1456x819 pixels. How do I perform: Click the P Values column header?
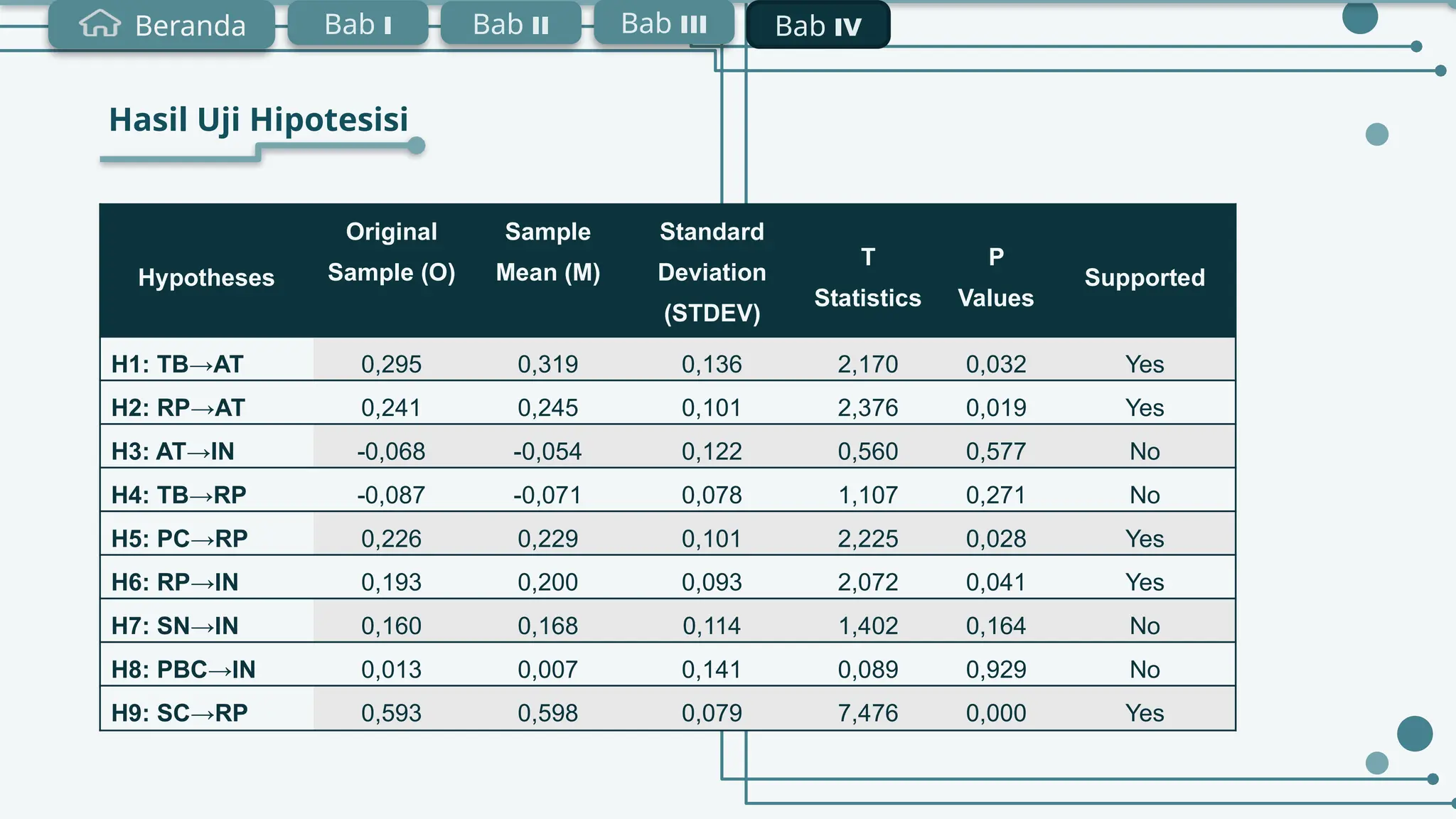[995, 277]
